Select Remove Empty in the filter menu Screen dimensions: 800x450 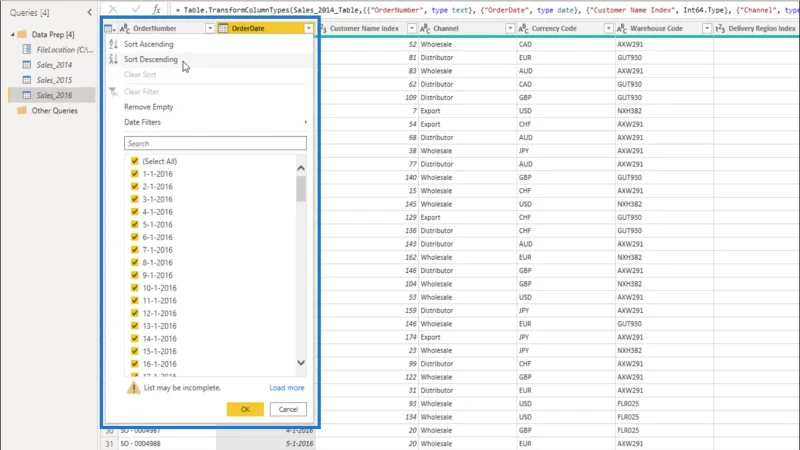pyautogui.click(x=148, y=107)
